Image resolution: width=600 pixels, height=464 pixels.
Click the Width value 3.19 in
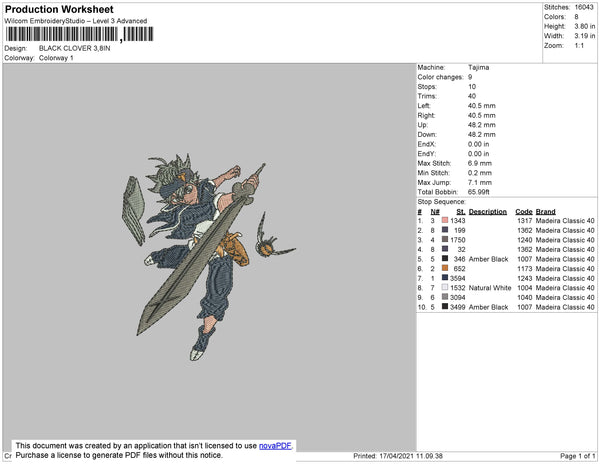point(585,36)
